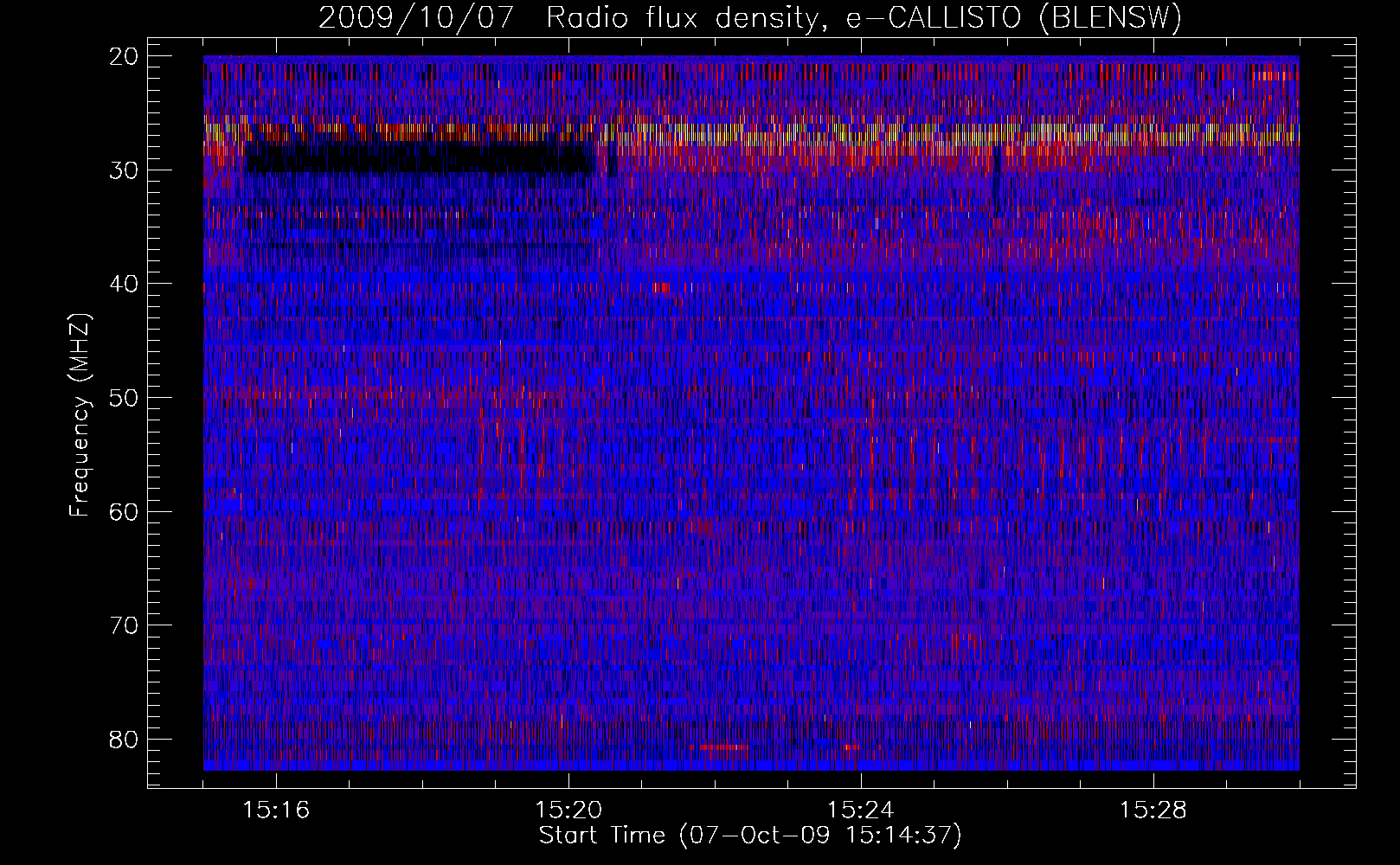
Task: Click the short red streak near 81 MHz
Action: (723, 747)
